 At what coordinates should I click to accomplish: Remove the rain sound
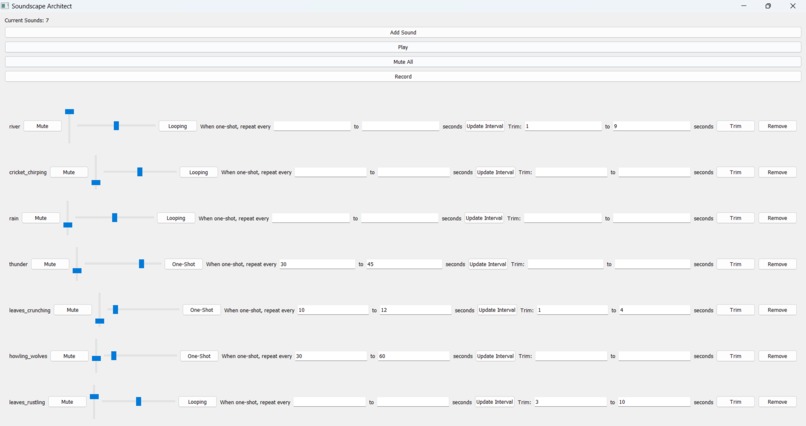point(777,218)
